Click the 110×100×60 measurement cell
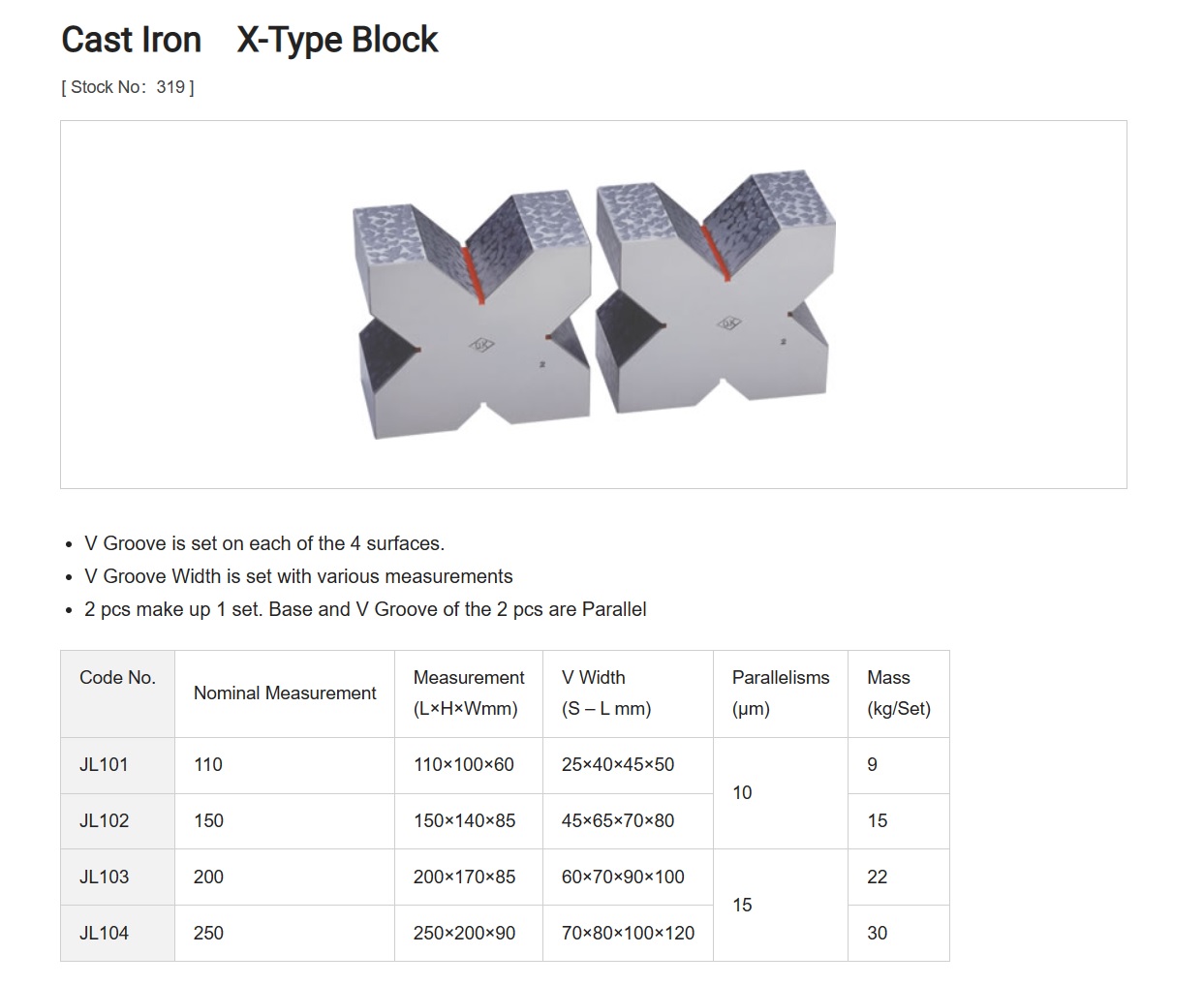Viewport: 1204px width, 985px height. click(x=469, y=765)
